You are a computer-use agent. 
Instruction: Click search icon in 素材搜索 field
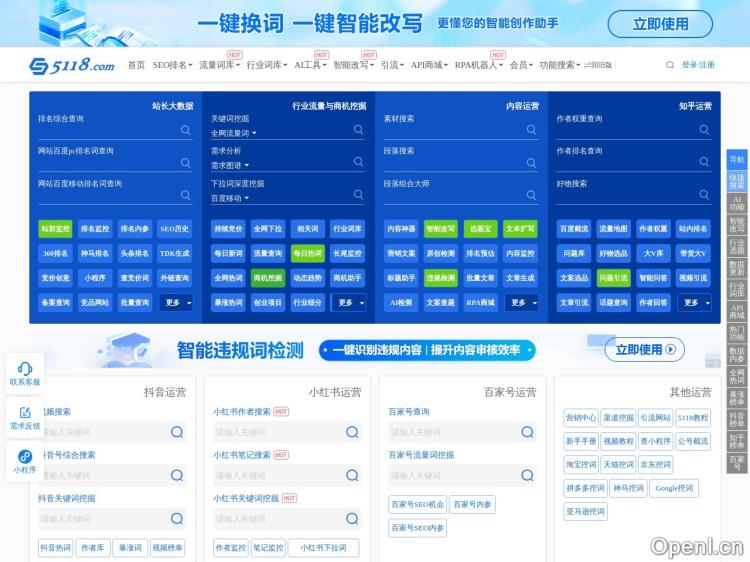click(531, 130)
